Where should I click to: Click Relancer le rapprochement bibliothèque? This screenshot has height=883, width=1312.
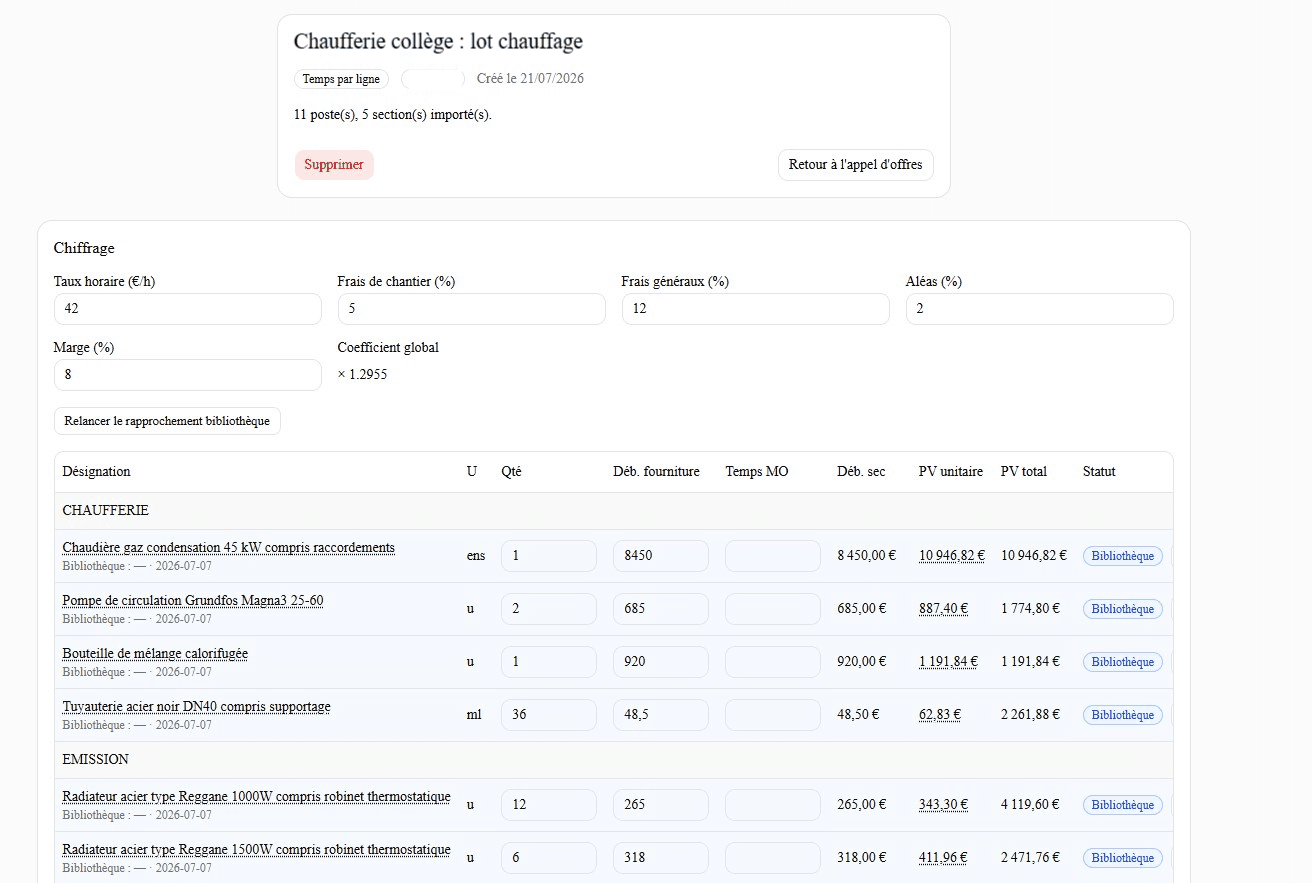pos(167,421)
